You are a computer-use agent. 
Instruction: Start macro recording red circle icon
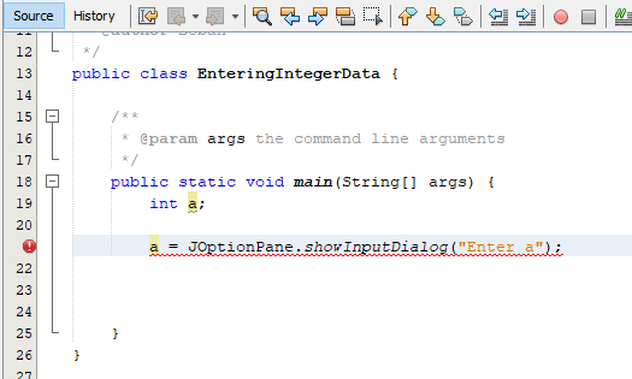[561, 17]
